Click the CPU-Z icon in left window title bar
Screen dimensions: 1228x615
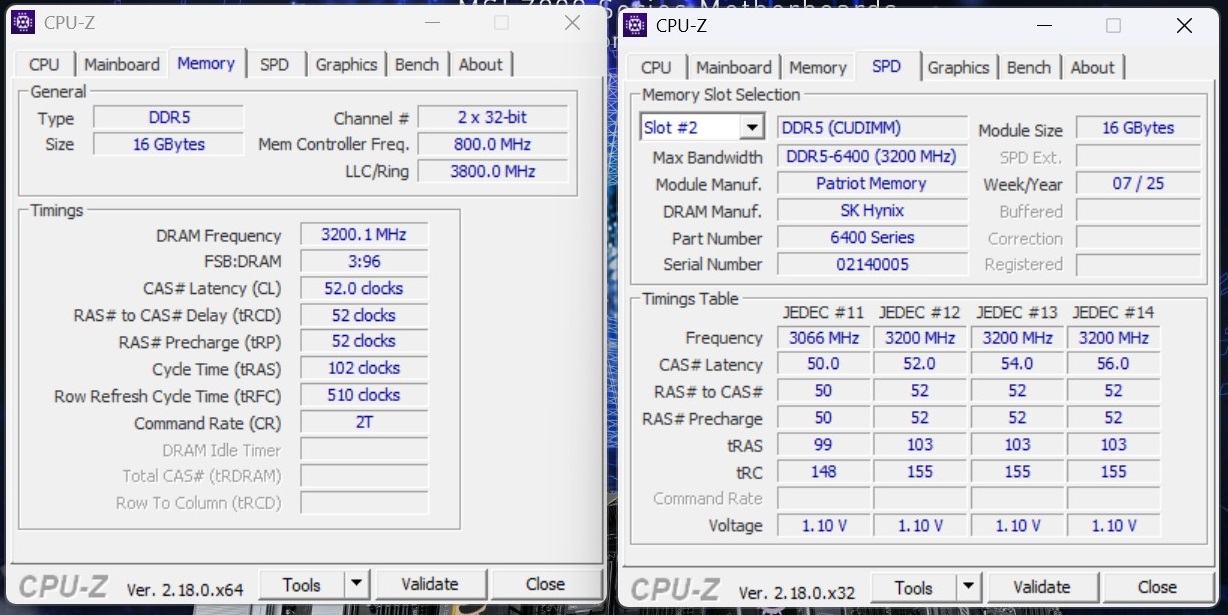[22, 22]
